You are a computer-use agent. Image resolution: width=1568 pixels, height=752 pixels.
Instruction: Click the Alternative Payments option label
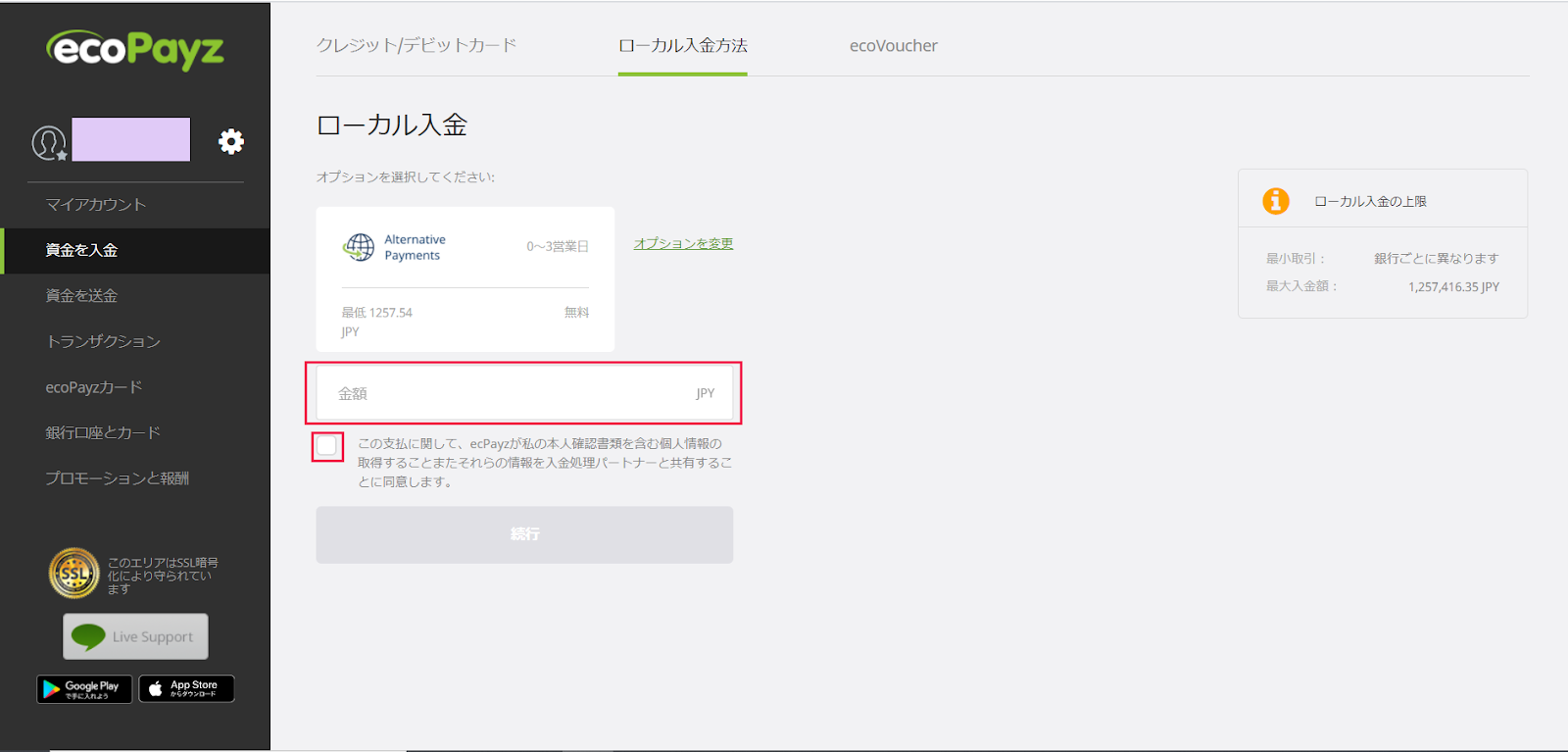click(x=415, y=247)
